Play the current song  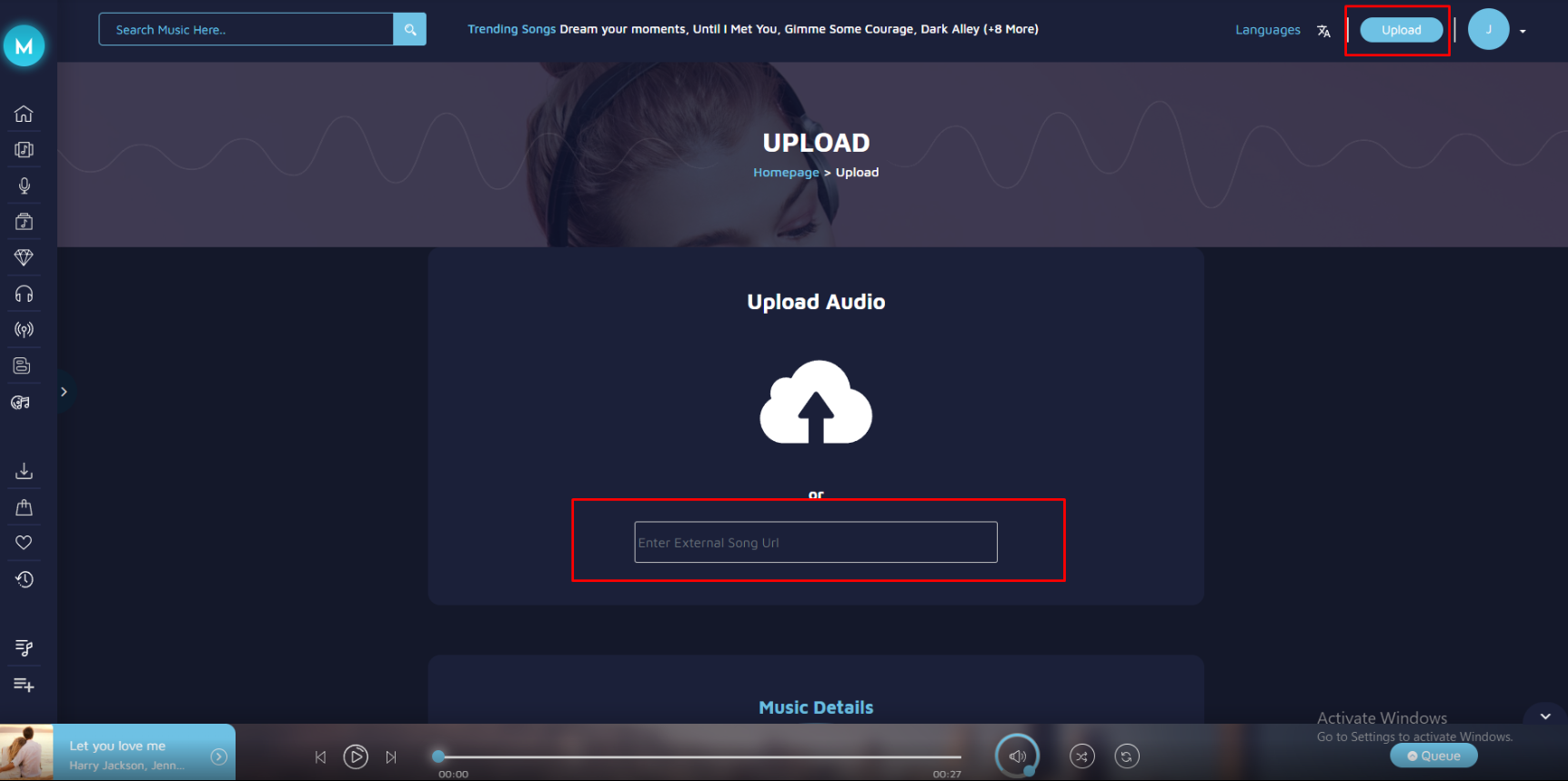[x=356, y=756]
